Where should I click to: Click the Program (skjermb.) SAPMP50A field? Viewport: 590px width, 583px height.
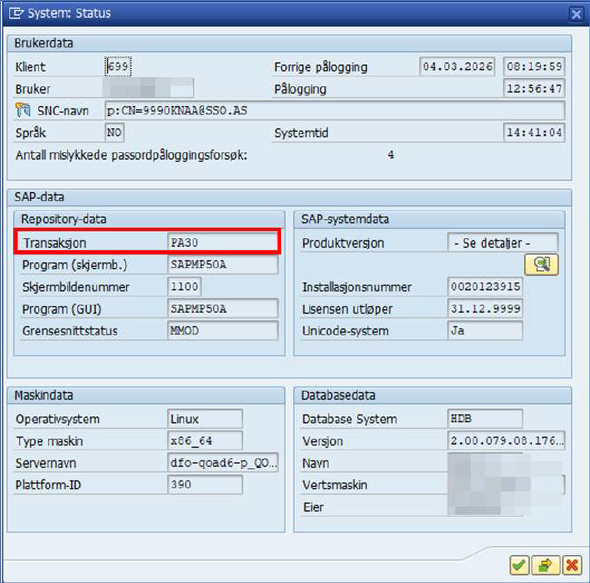tap(223, 265)
